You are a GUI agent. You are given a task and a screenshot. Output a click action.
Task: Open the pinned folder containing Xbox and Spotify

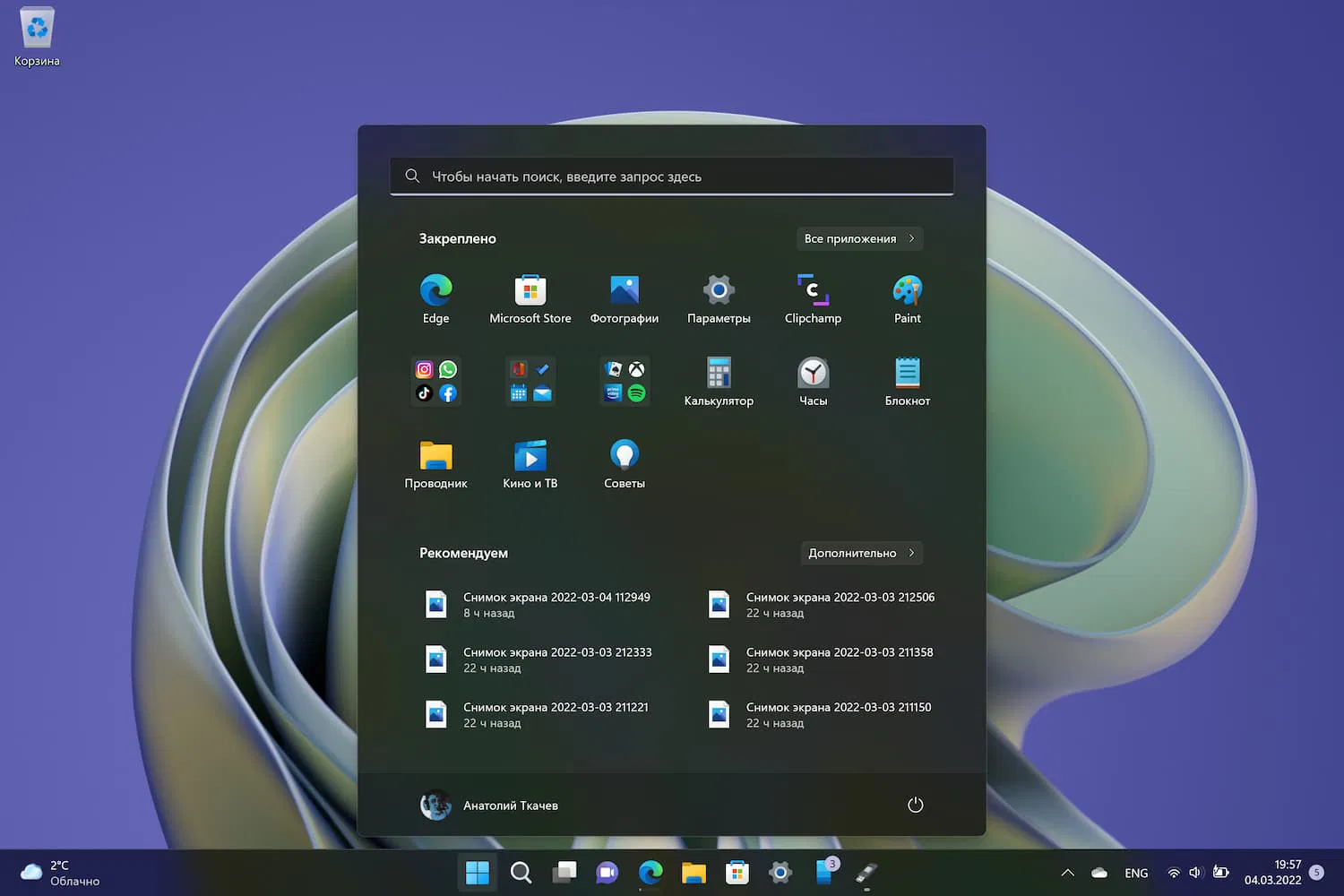coord(625,381)
